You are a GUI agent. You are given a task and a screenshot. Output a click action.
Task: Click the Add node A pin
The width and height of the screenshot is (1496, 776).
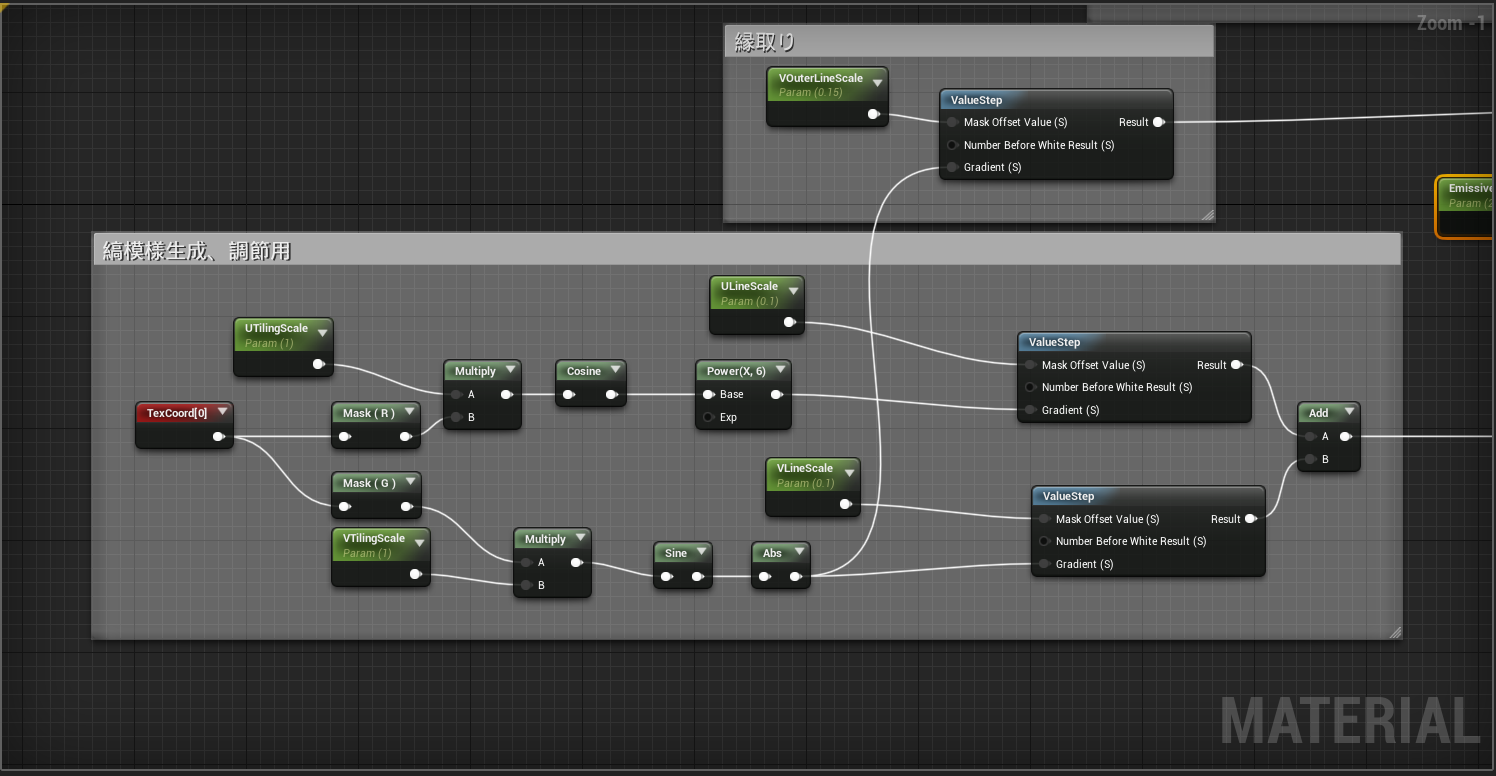tap(1310, 436)
